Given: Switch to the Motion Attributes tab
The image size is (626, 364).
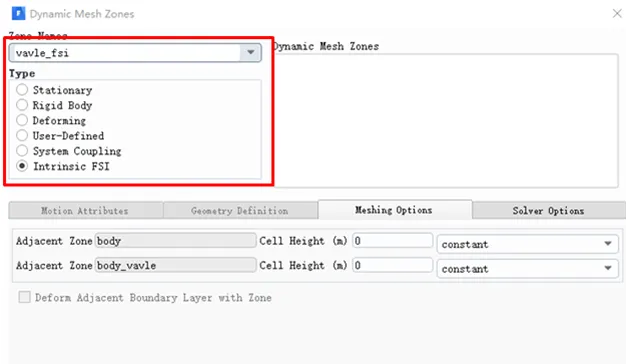Looking at the screenshot, I should [x=85, y=211].
